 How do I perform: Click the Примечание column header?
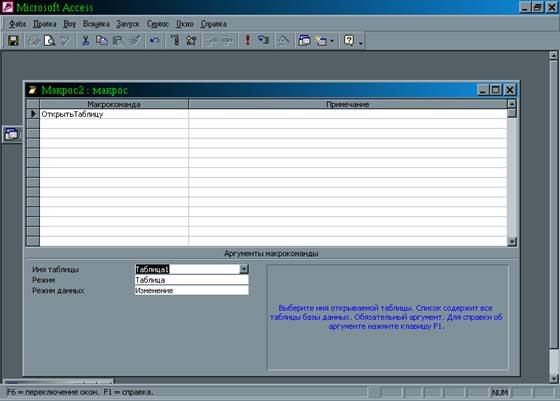pos(348,104)
